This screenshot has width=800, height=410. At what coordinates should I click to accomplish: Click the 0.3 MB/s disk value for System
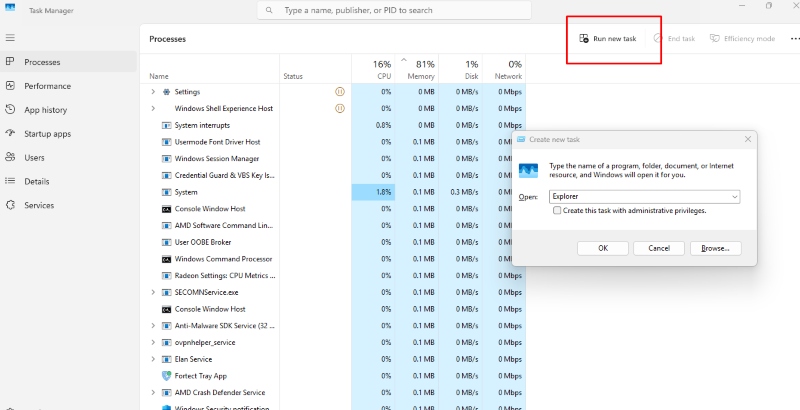click(464, 192)
